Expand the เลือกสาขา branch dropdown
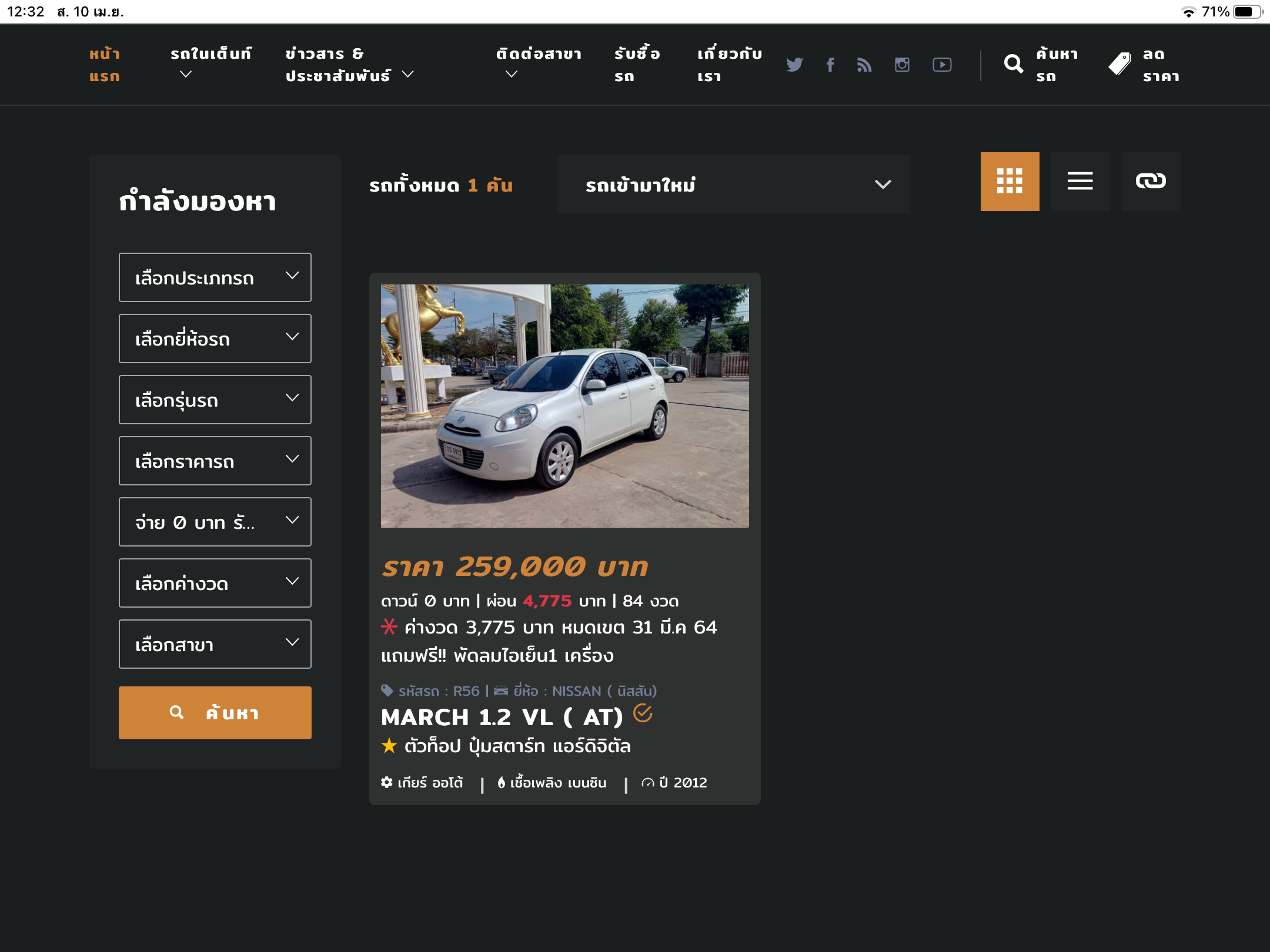The image size is (1270, 952). pyautogui.click(x=215, y=644)
